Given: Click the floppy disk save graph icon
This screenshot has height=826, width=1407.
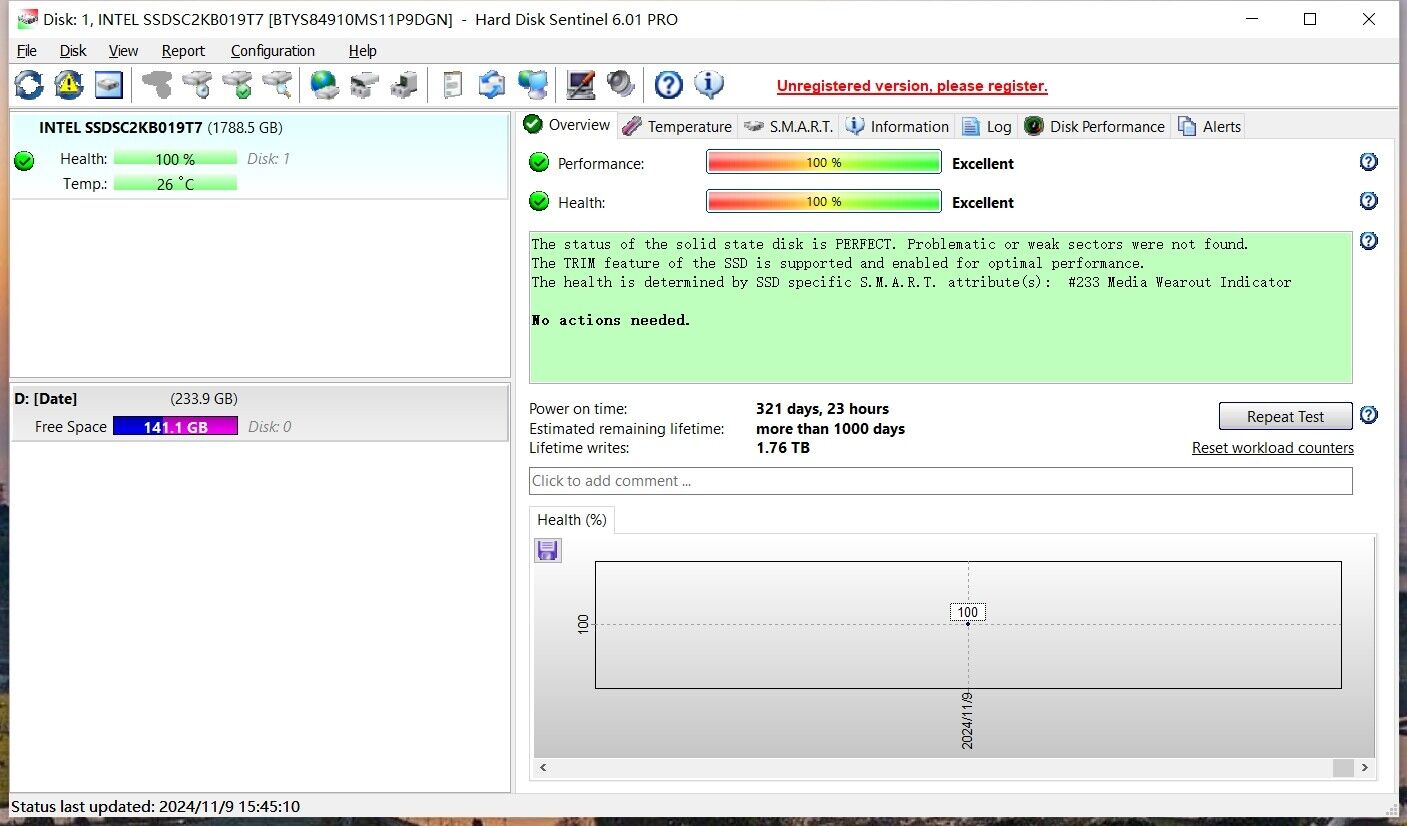Looking at the screenshot, I should (548, 550).
